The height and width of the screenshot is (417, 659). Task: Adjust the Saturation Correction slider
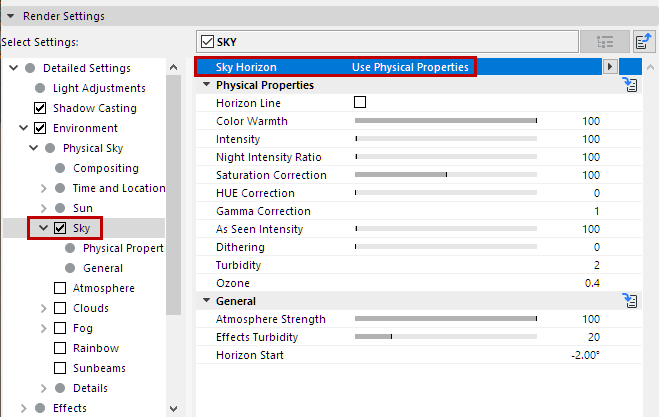tap(446, 175)
